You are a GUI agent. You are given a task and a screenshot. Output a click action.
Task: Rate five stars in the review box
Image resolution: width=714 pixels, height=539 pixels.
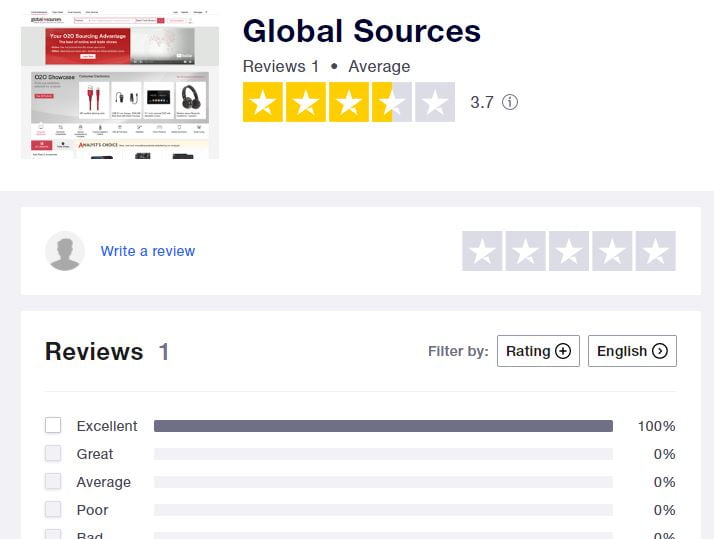click(656, 251)
